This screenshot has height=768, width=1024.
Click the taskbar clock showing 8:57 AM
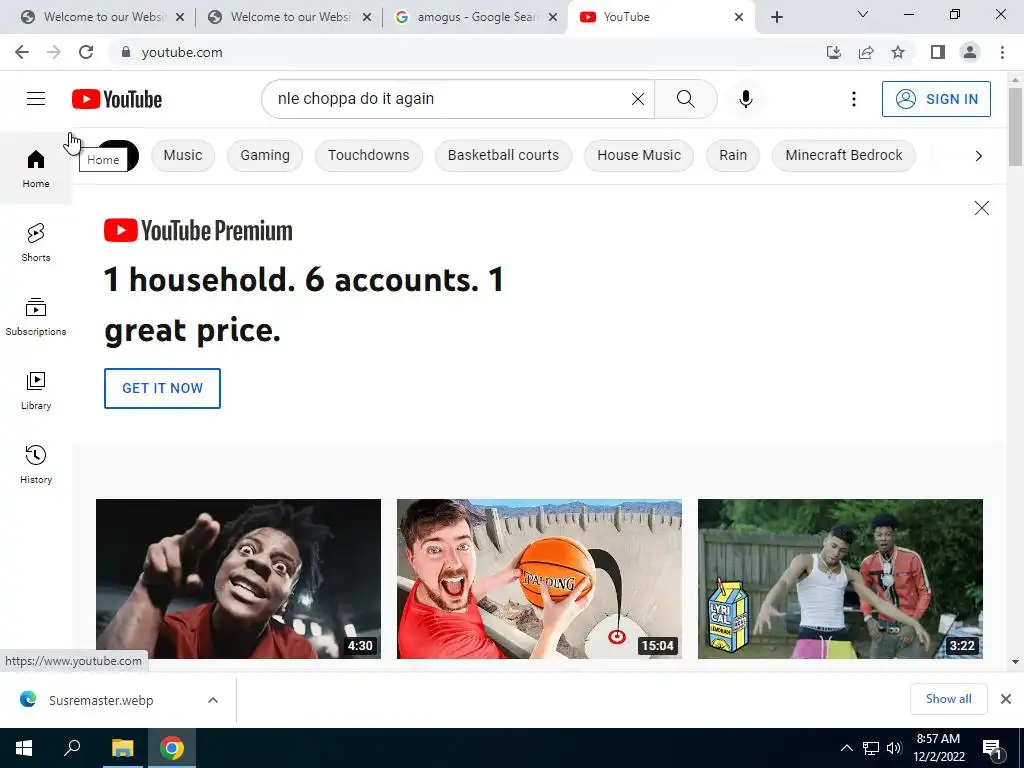[x=939, y=748]
